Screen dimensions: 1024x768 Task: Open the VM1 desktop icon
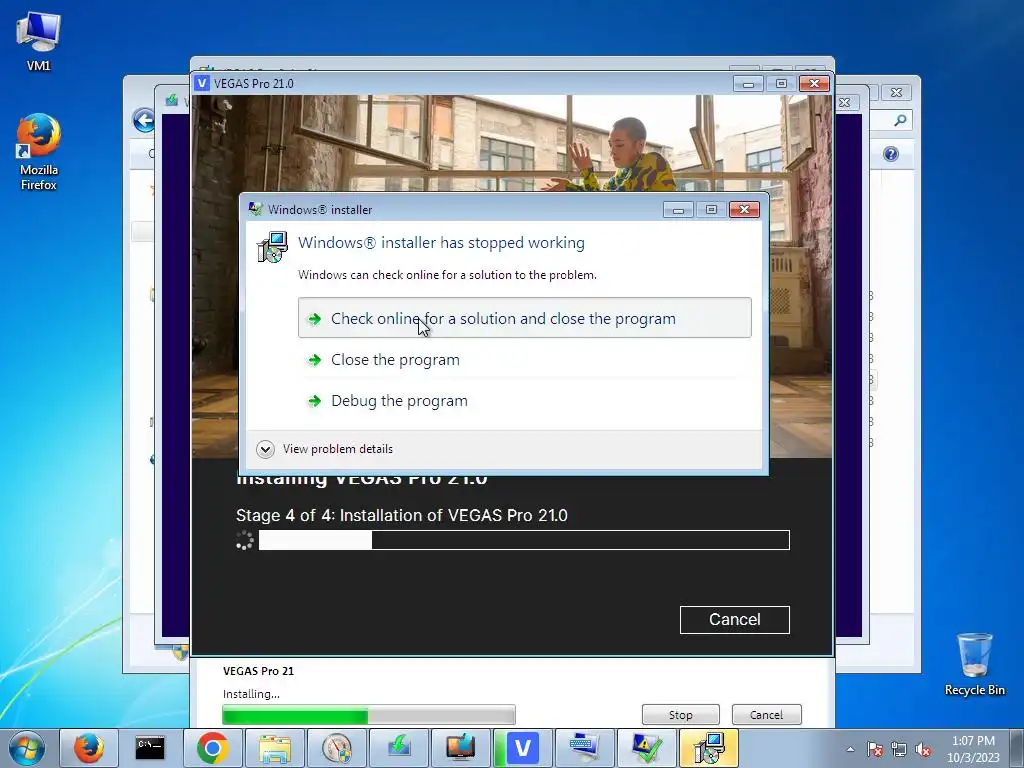(x=39, y=42)
